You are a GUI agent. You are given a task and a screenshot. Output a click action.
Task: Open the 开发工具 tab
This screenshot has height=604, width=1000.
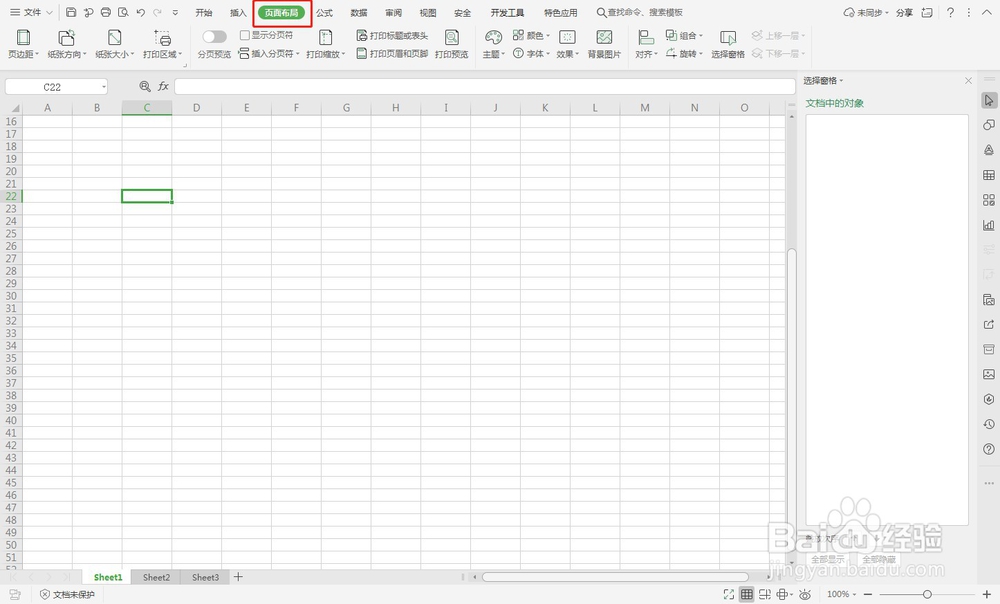[507, 12]
